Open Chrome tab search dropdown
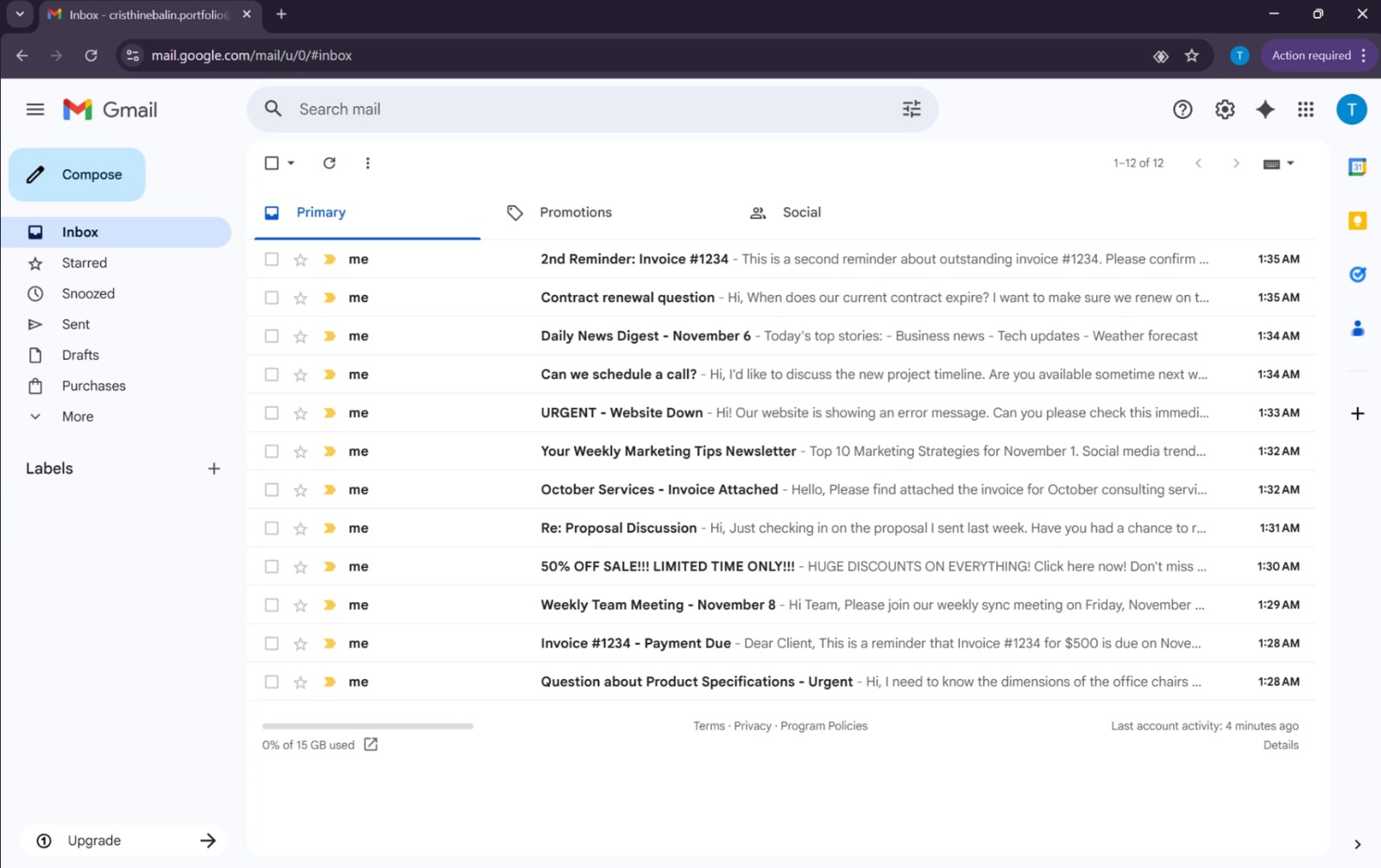 point(19,14)
